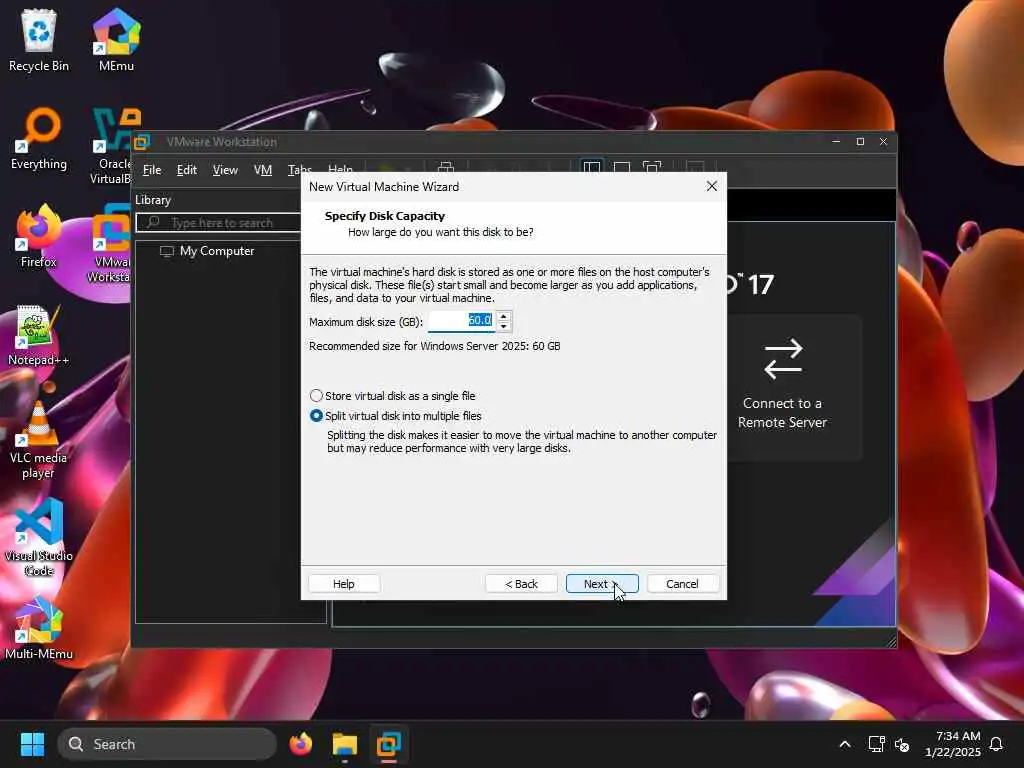
Task: Click Next to continue the wizard
Action: (601, 584)
